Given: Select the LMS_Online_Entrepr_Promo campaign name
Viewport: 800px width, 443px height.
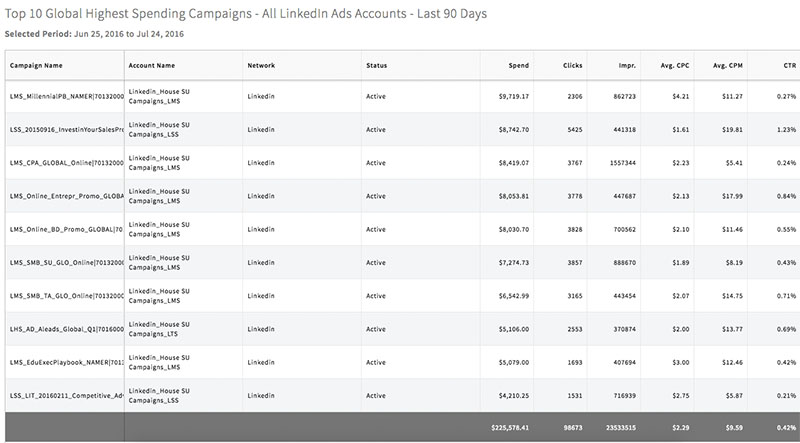Looking at the screenshot, I should click(65, 196).
